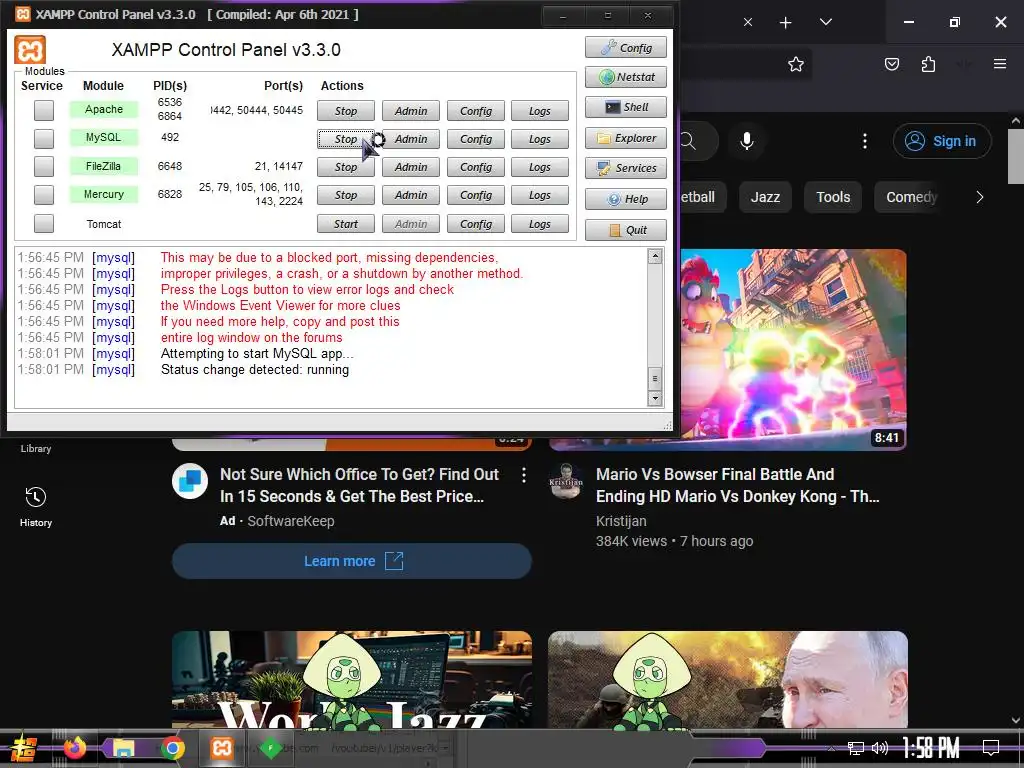The image size is (1024, 768).
Task: Open Netstat from XAMPP side panel
Action: [x=626, y=77]
